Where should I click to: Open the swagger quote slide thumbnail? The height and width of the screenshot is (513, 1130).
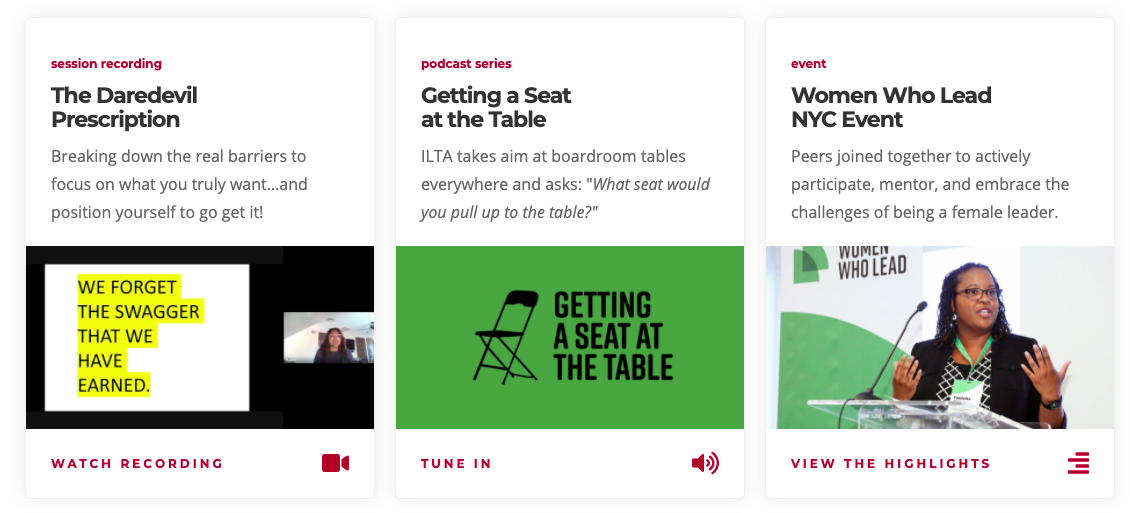click(x=146, y=337)
